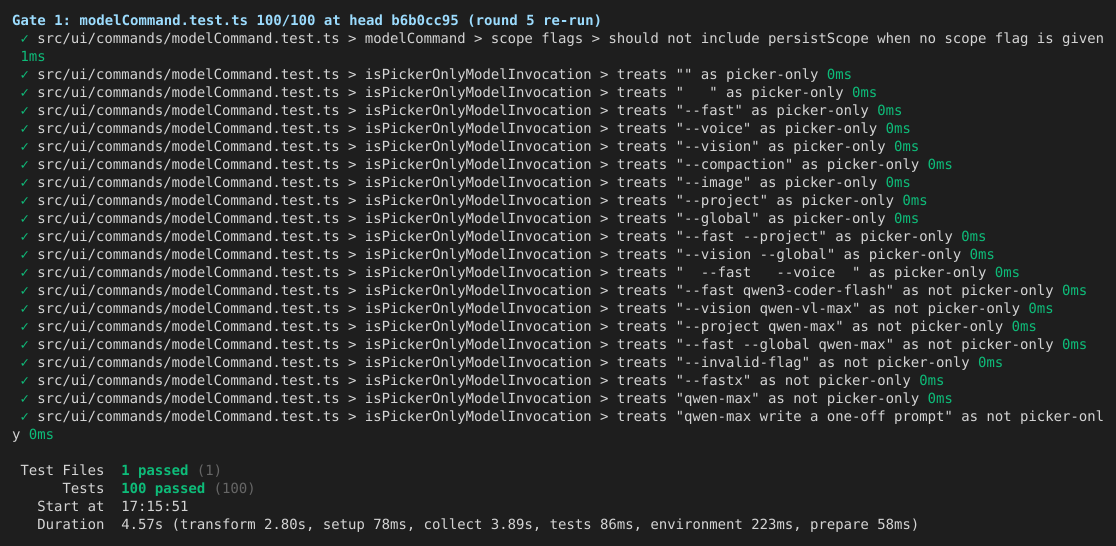This screenshot has width=1116, height=546.
Task: Click the checkmark for "qwen-max write a one-off prompt" test
Action: click(25, 416)
